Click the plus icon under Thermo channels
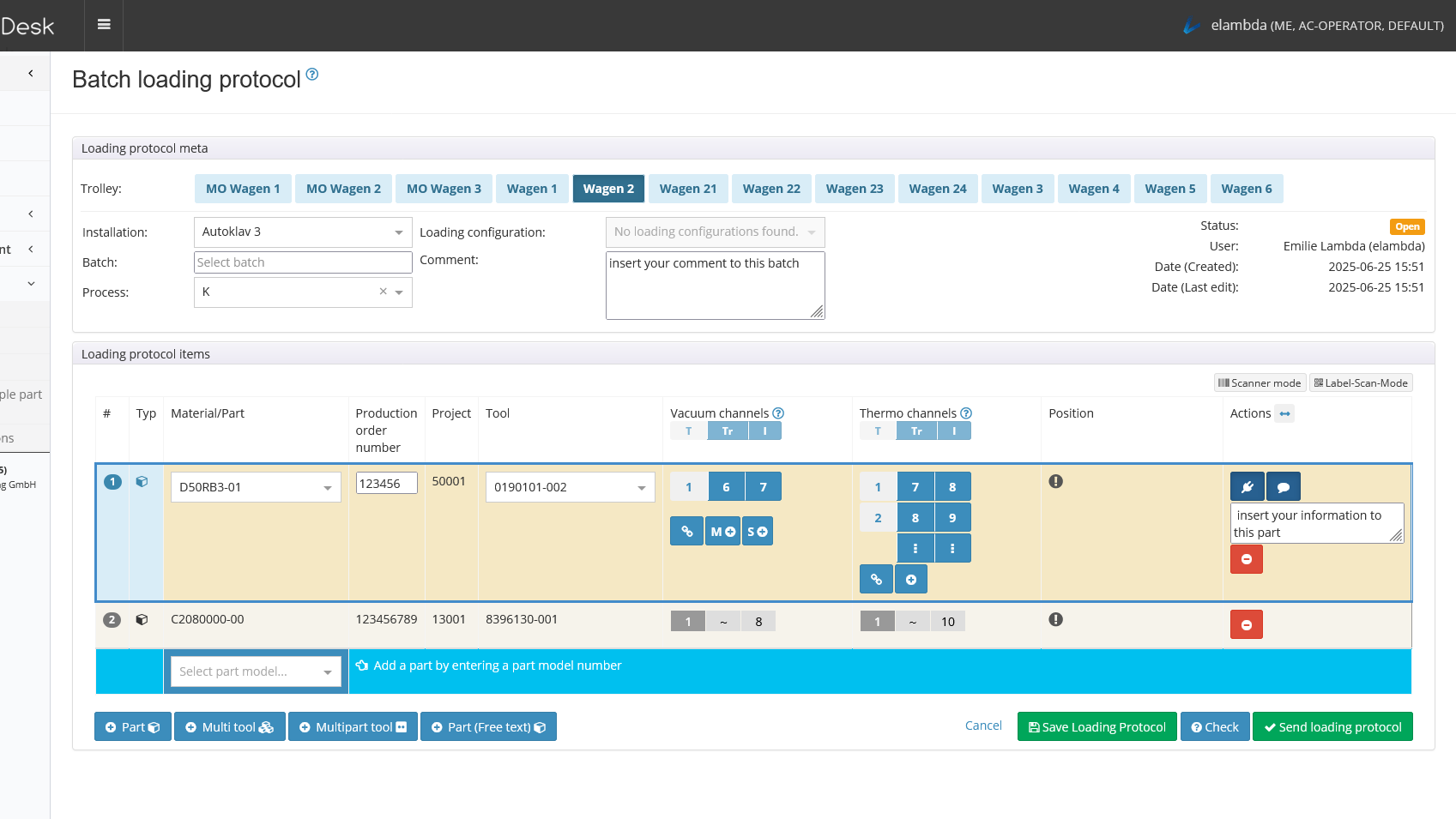This screenshot has width=1456, height=819. [910, 579]
